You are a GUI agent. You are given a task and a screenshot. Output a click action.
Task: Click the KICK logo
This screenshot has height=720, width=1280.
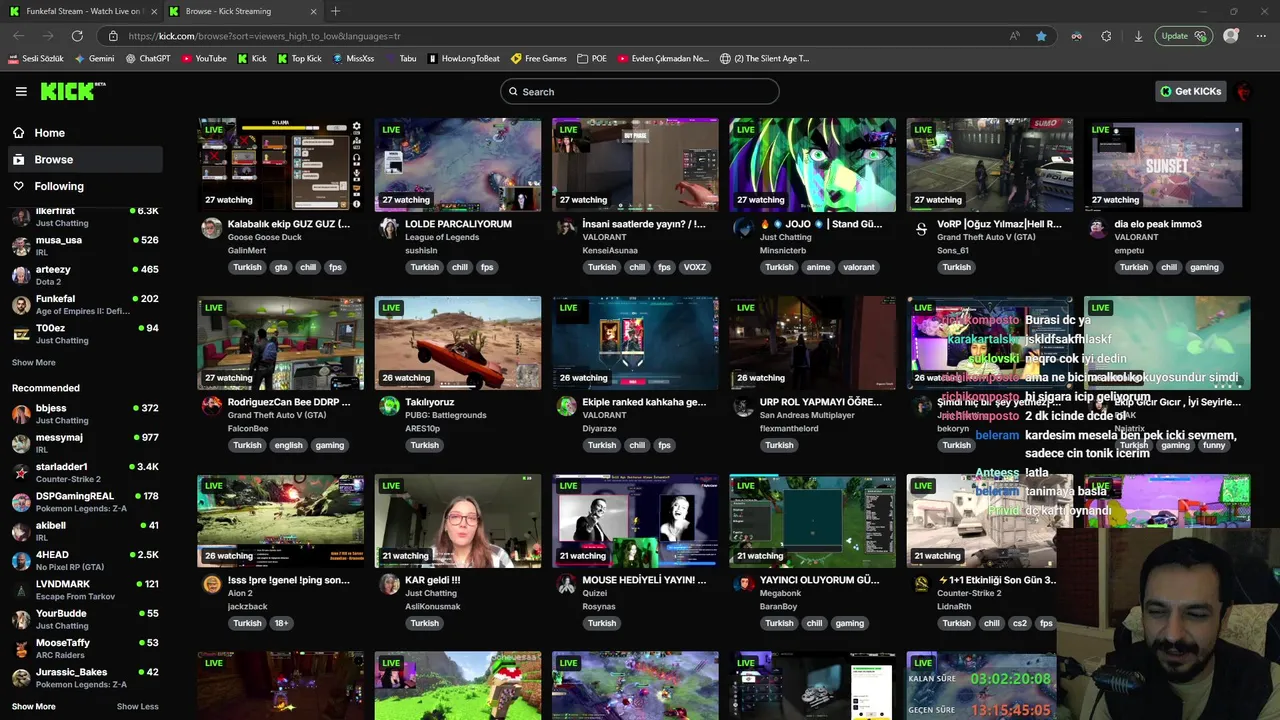pos(73,91)
